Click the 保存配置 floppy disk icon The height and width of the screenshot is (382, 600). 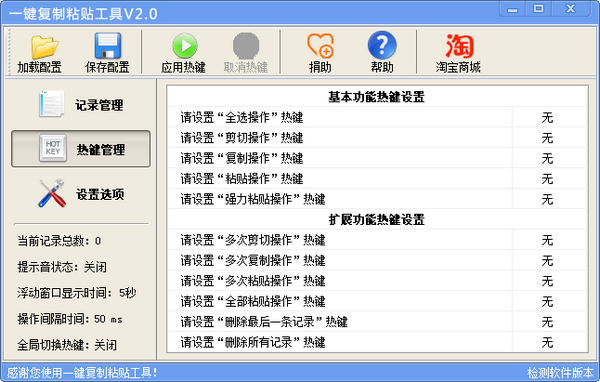click(x=108, y=46)
